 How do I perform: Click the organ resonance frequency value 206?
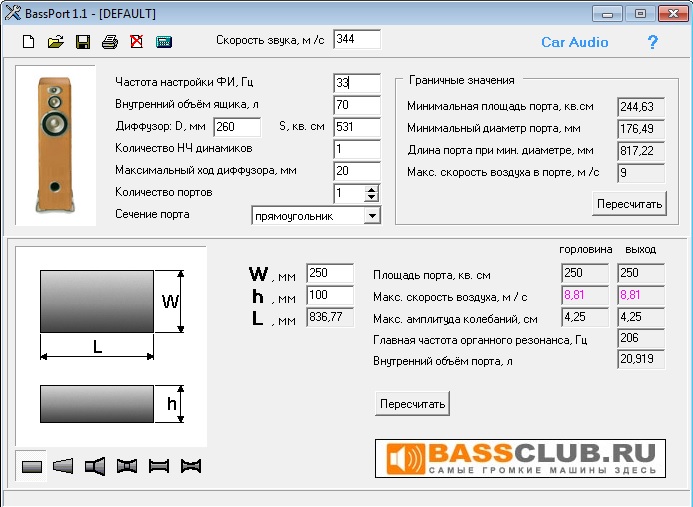641,338
